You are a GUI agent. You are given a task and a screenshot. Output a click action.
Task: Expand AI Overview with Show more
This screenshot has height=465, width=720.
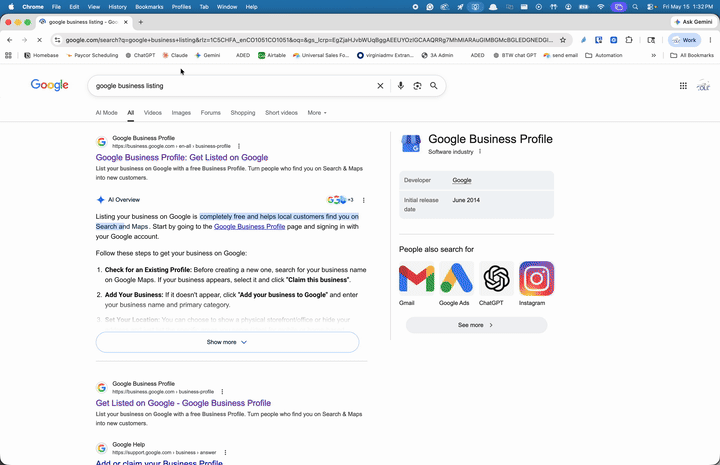(227, 342)
